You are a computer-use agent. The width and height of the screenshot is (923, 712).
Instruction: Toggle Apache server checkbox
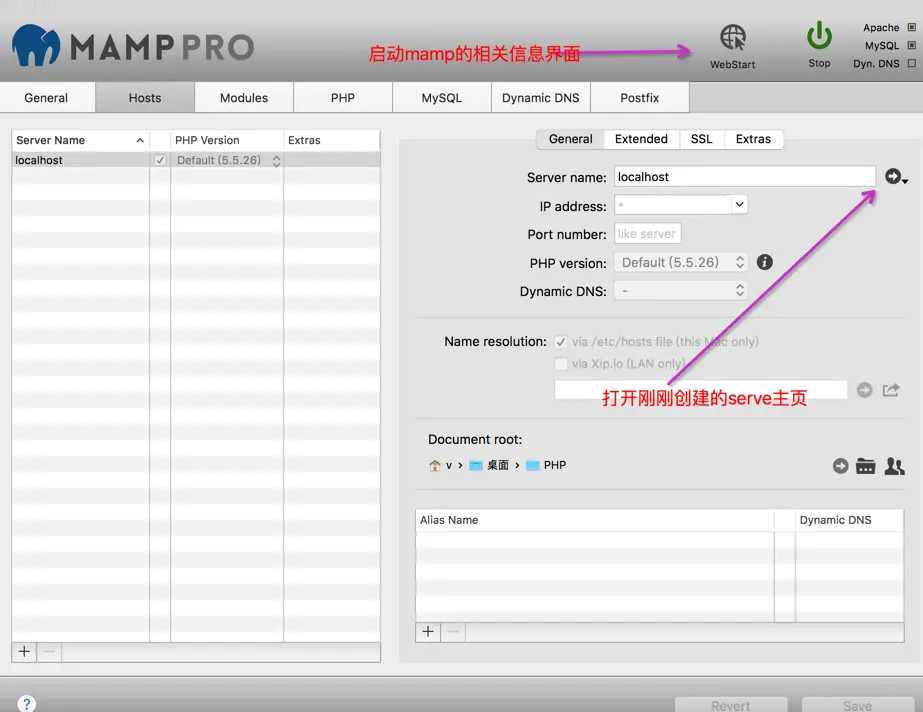coord(911,28)
